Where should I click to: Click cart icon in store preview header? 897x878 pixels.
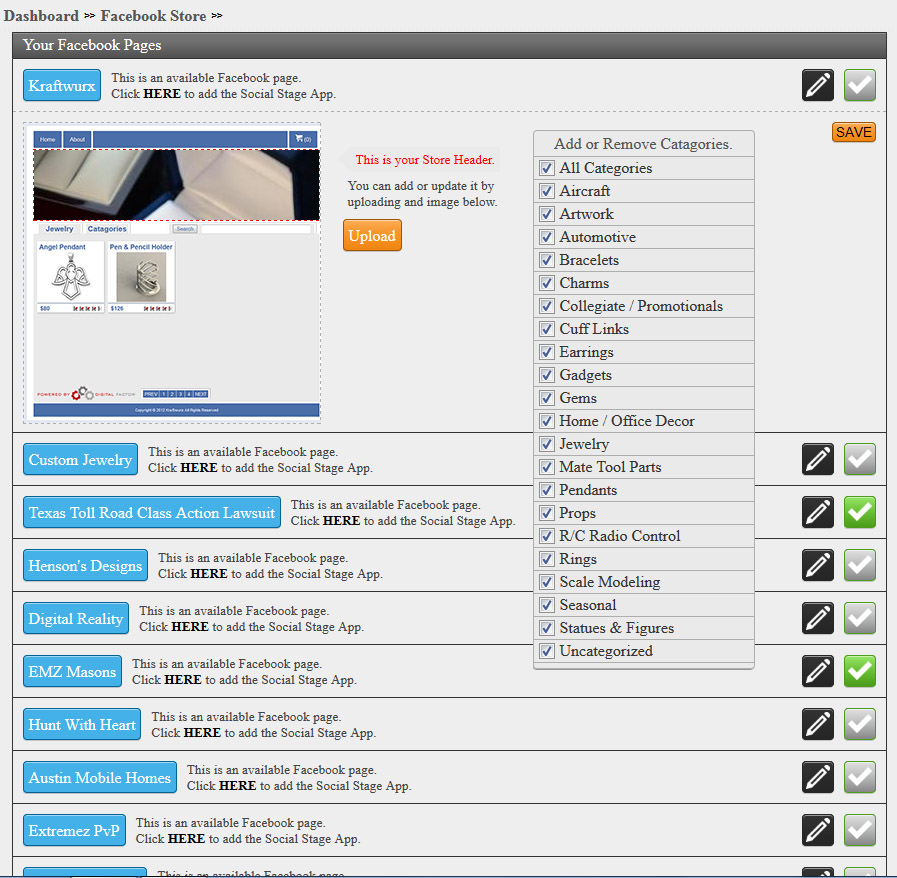point(300,139)
